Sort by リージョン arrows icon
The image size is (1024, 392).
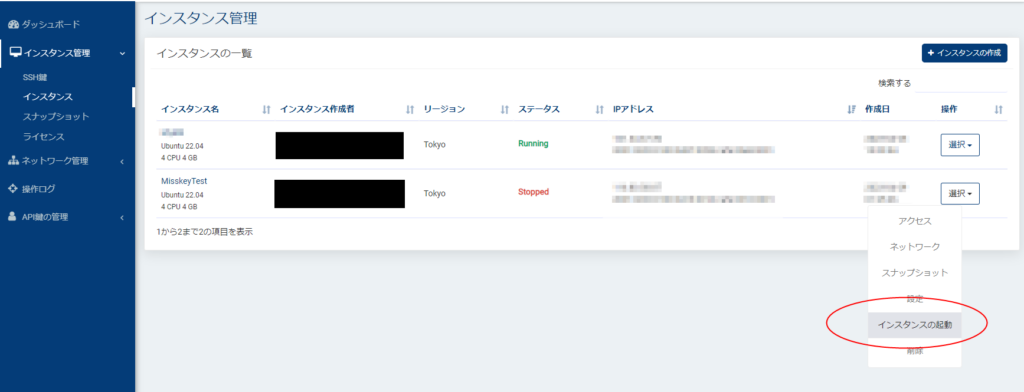pos(505,110)
